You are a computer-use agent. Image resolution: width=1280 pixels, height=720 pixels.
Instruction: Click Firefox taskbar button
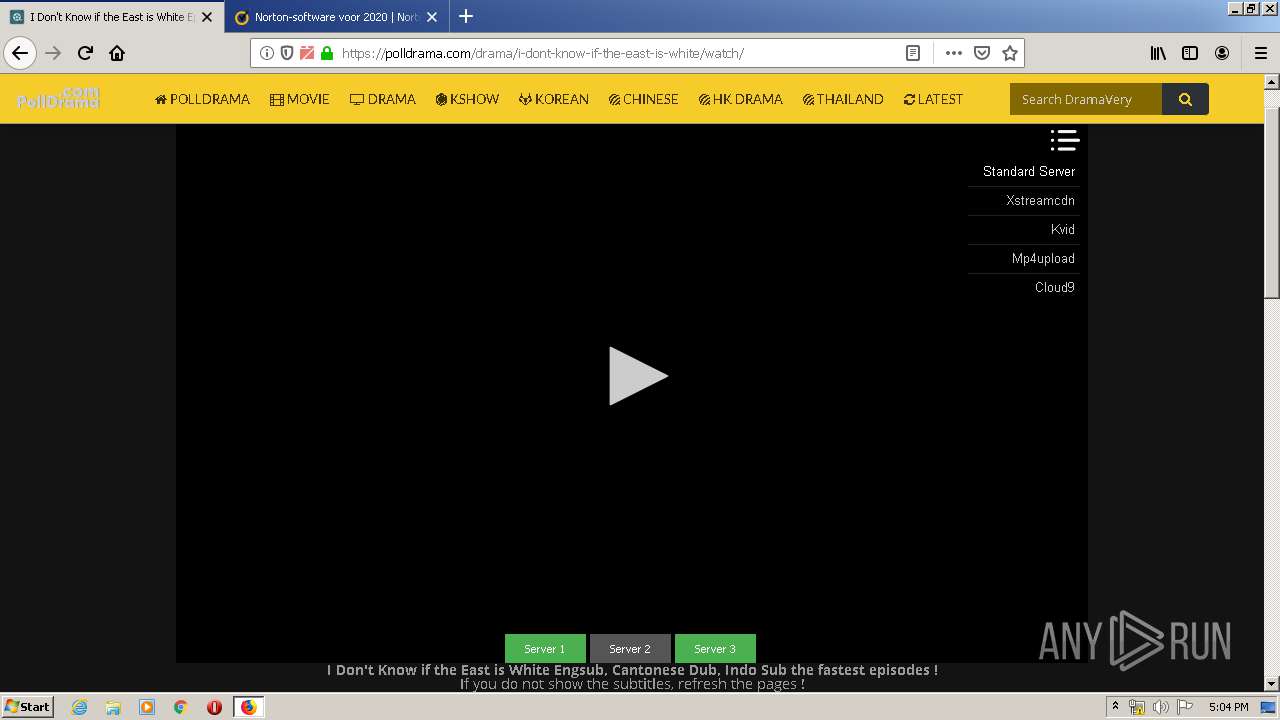point(248,707)
